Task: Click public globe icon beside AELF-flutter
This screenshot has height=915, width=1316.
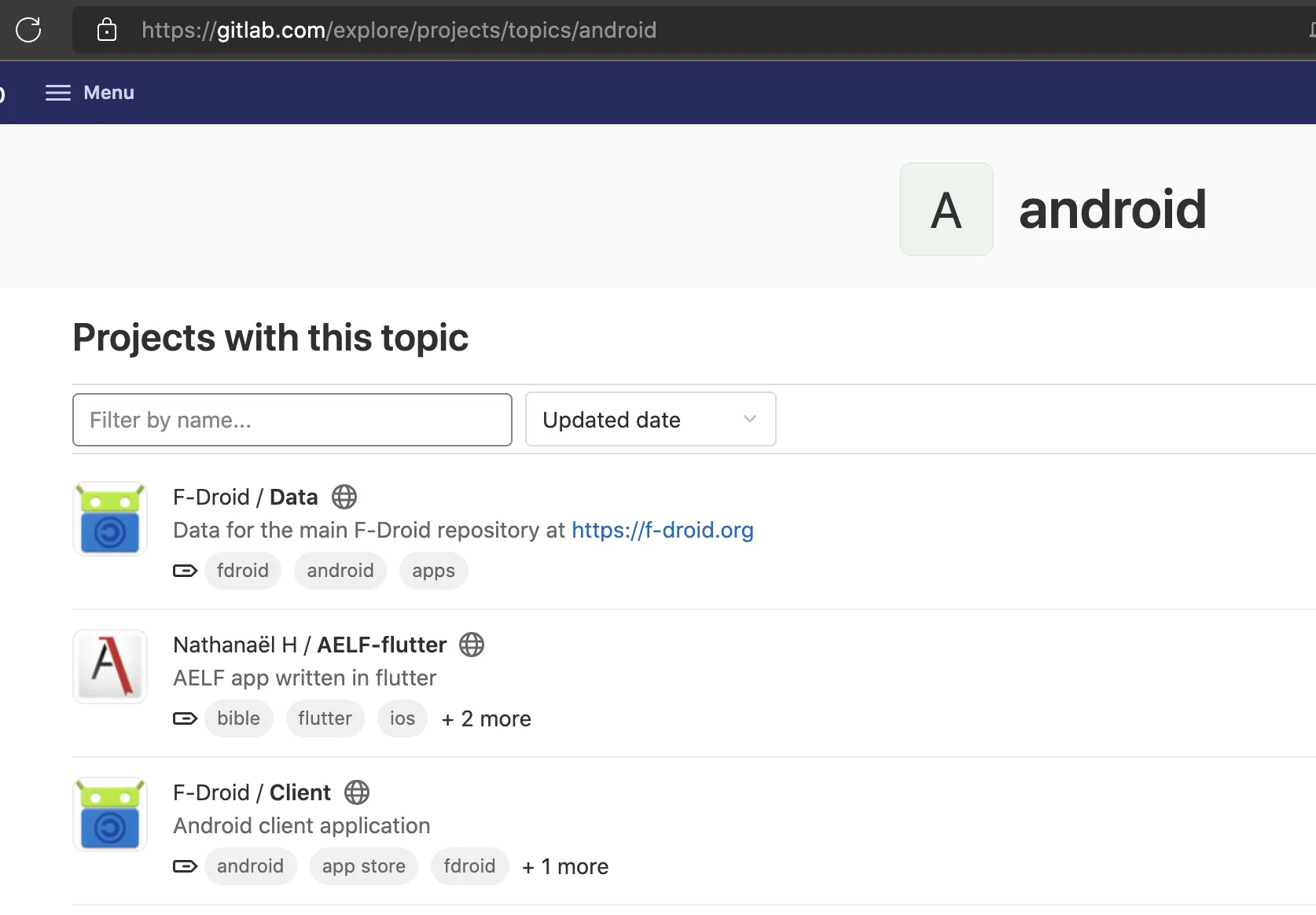Action: [x=472, y=645]
